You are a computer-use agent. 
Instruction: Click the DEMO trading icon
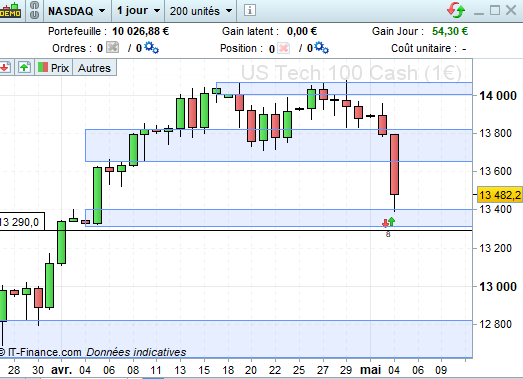pos(10,10)
